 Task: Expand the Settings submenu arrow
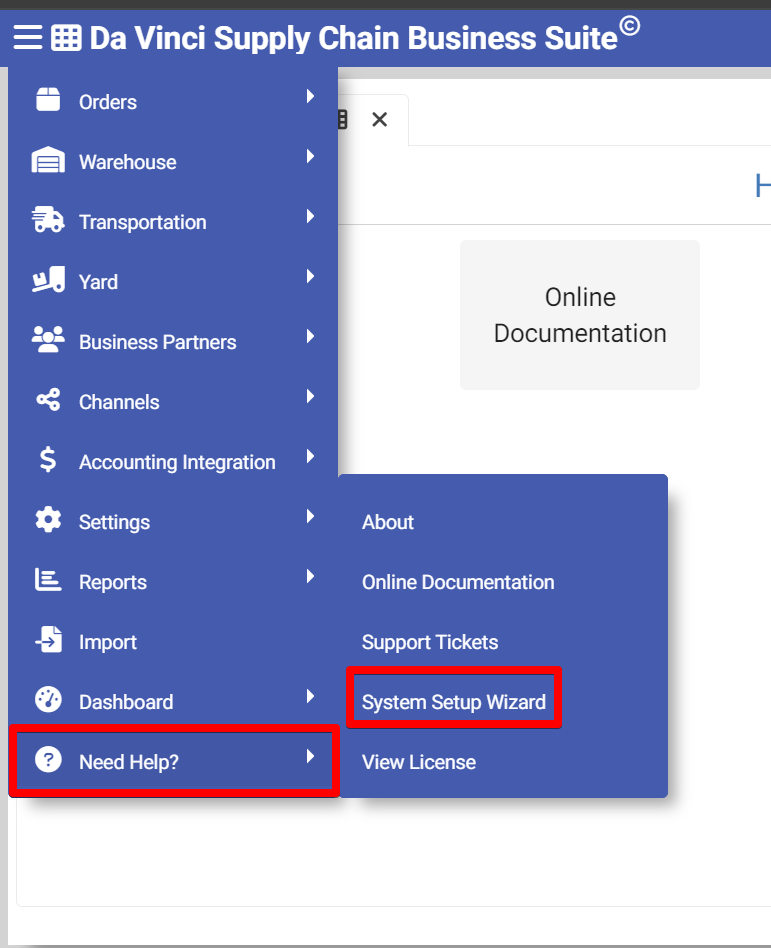point(310,516)
